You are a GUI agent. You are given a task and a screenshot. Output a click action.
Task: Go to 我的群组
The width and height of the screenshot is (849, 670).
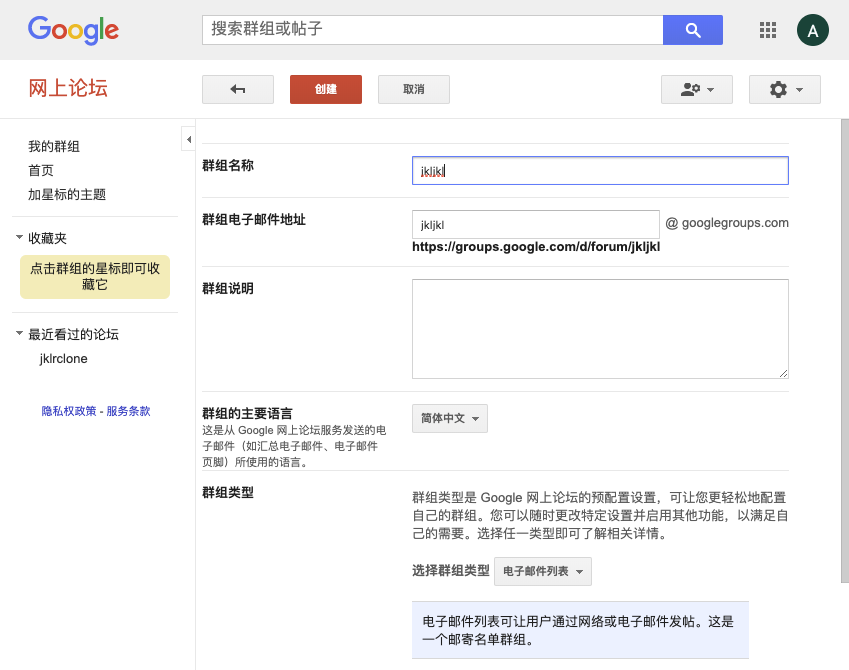click(x=54, y=147)
